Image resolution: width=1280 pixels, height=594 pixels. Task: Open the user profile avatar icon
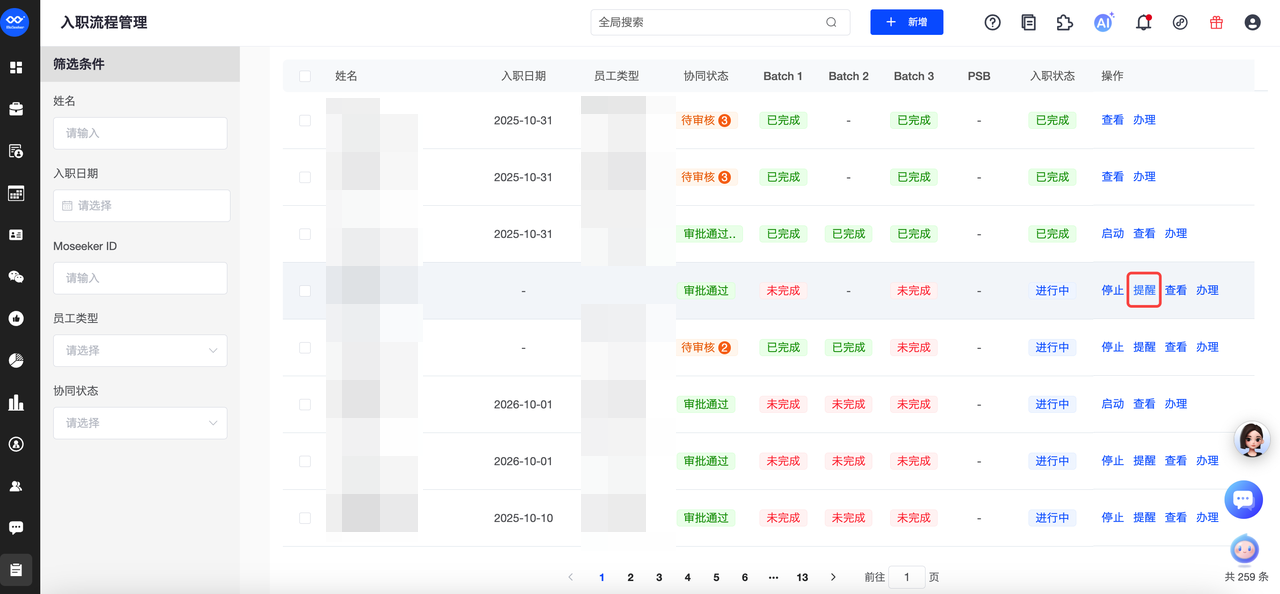coord(1252,22)
